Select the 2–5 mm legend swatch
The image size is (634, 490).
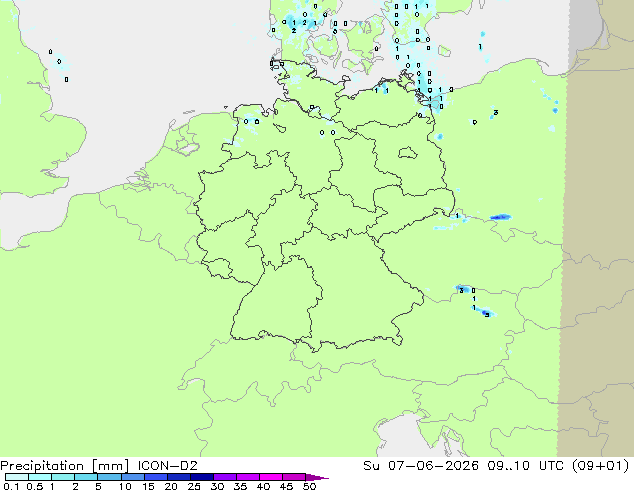[86, 477]
